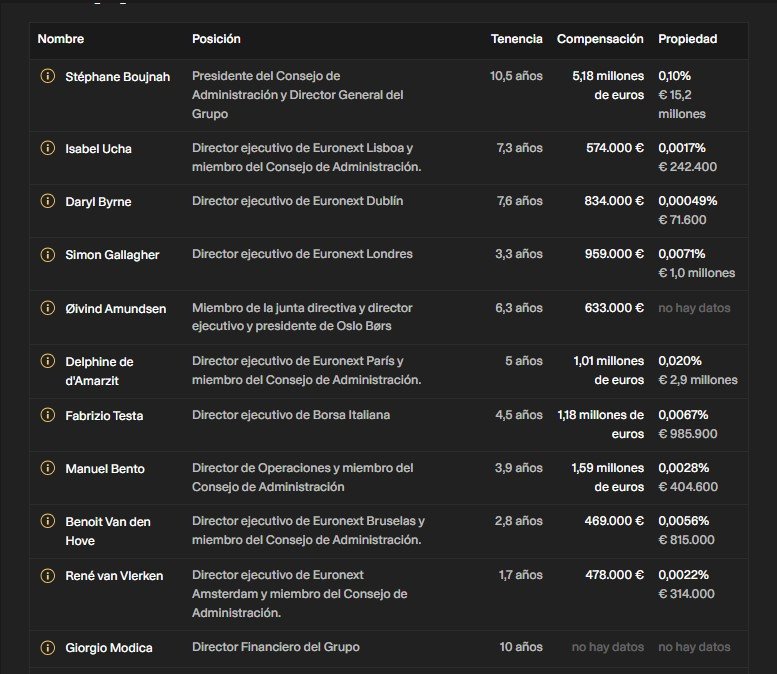Open info icon beside Stéphane Boujnah
The image size is (777, 674).
[48, 76]
